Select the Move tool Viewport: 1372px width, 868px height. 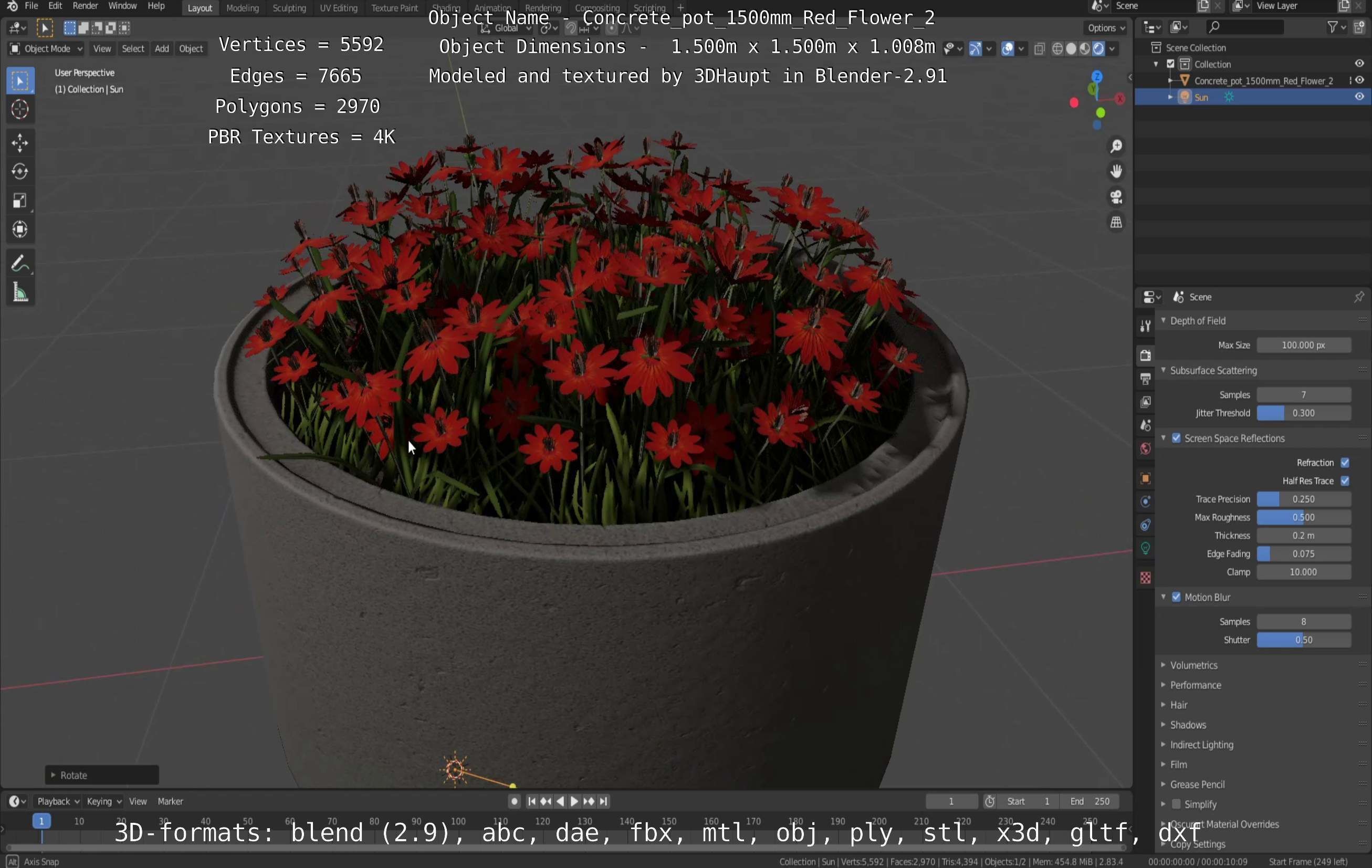tap(20, 142)
